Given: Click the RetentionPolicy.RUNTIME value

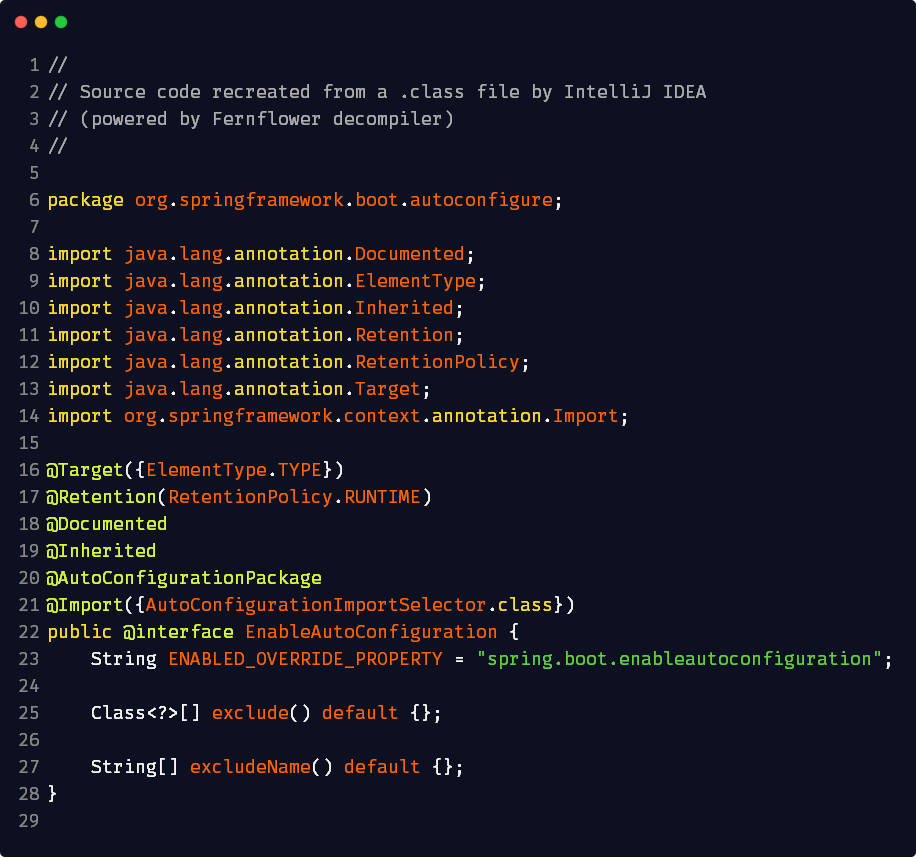Looking at the screenshot, I should pyautogui.click(x=298, y=496).
